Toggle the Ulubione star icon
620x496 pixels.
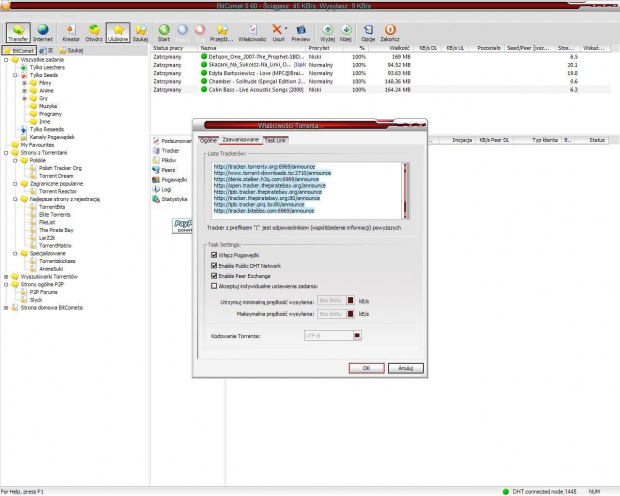coord(118,32)
